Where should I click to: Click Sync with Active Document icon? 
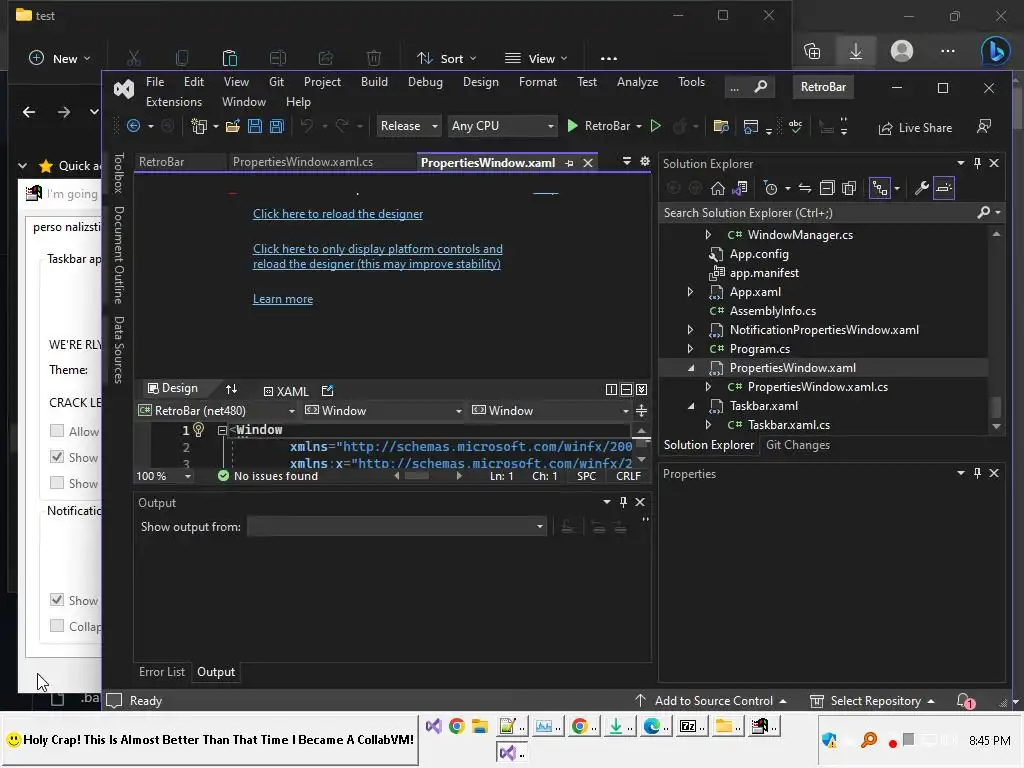tap(805, 189)
